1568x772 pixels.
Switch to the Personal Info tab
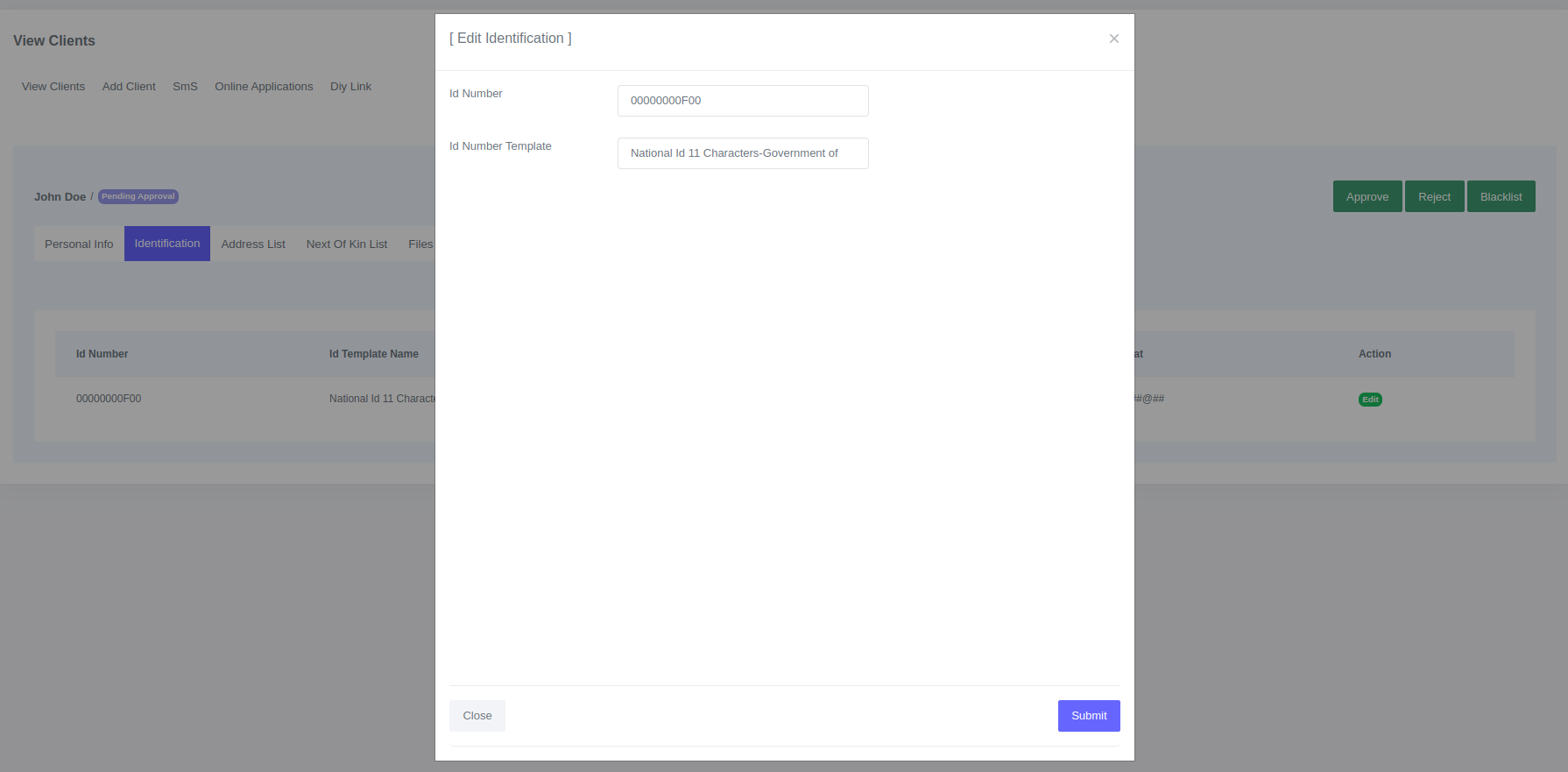pos(79,244)
